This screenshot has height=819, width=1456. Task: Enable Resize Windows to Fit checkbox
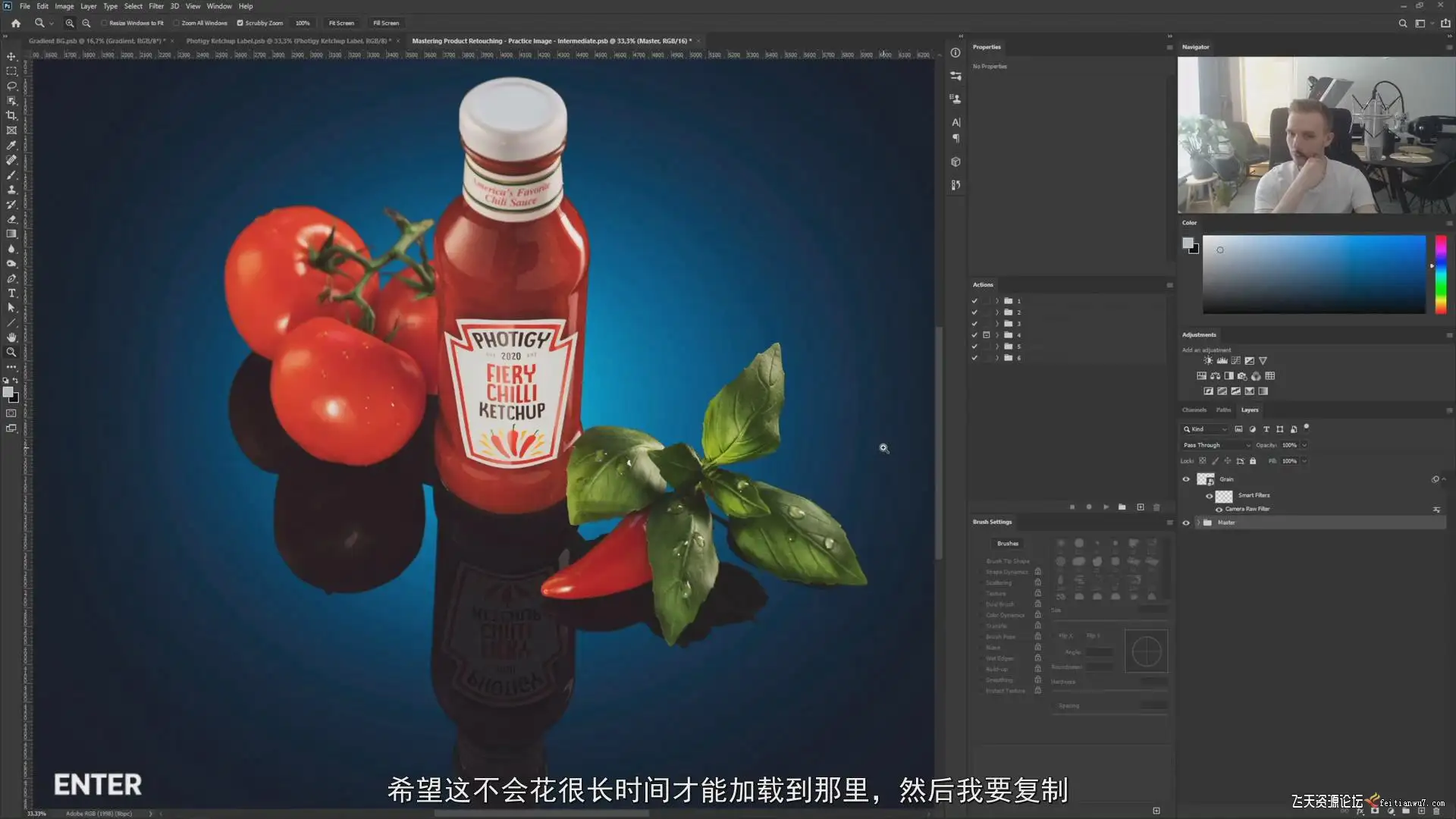tap(104, 23)
